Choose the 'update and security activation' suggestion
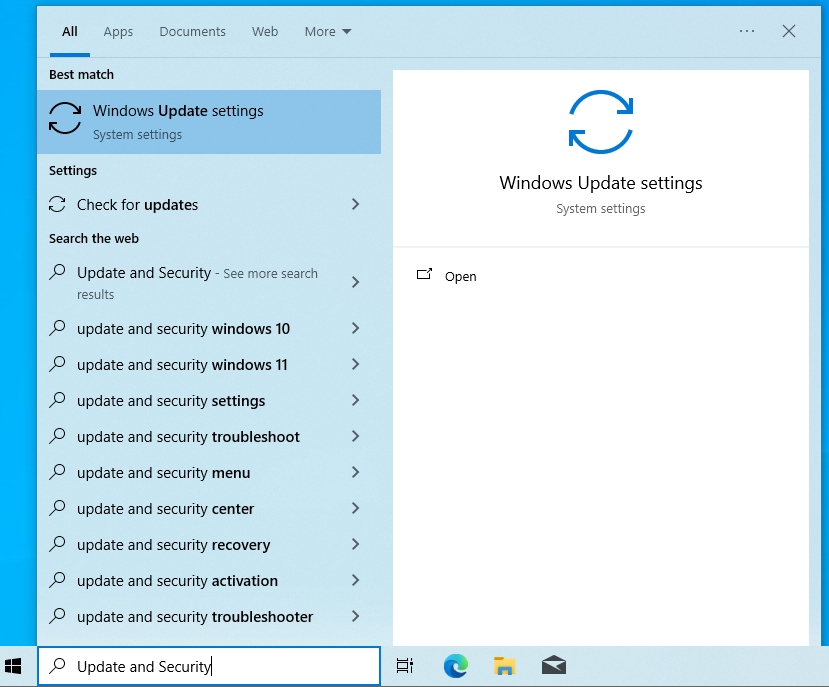The width and height of the screenshot is (829, 687). pyautogui.click(x=209, y=580)
